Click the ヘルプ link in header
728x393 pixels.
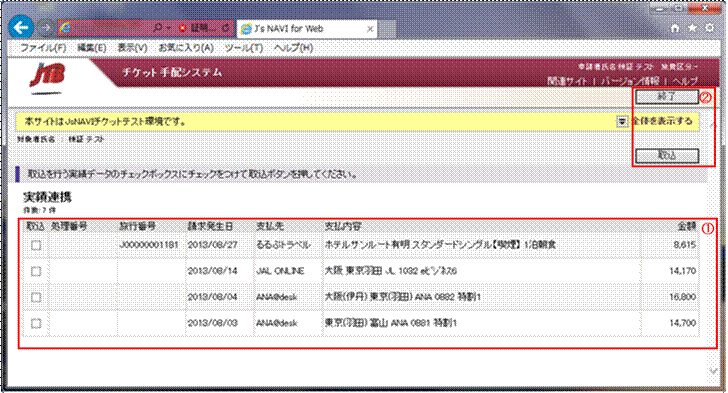pyautogui.click(x=685, y=81)
